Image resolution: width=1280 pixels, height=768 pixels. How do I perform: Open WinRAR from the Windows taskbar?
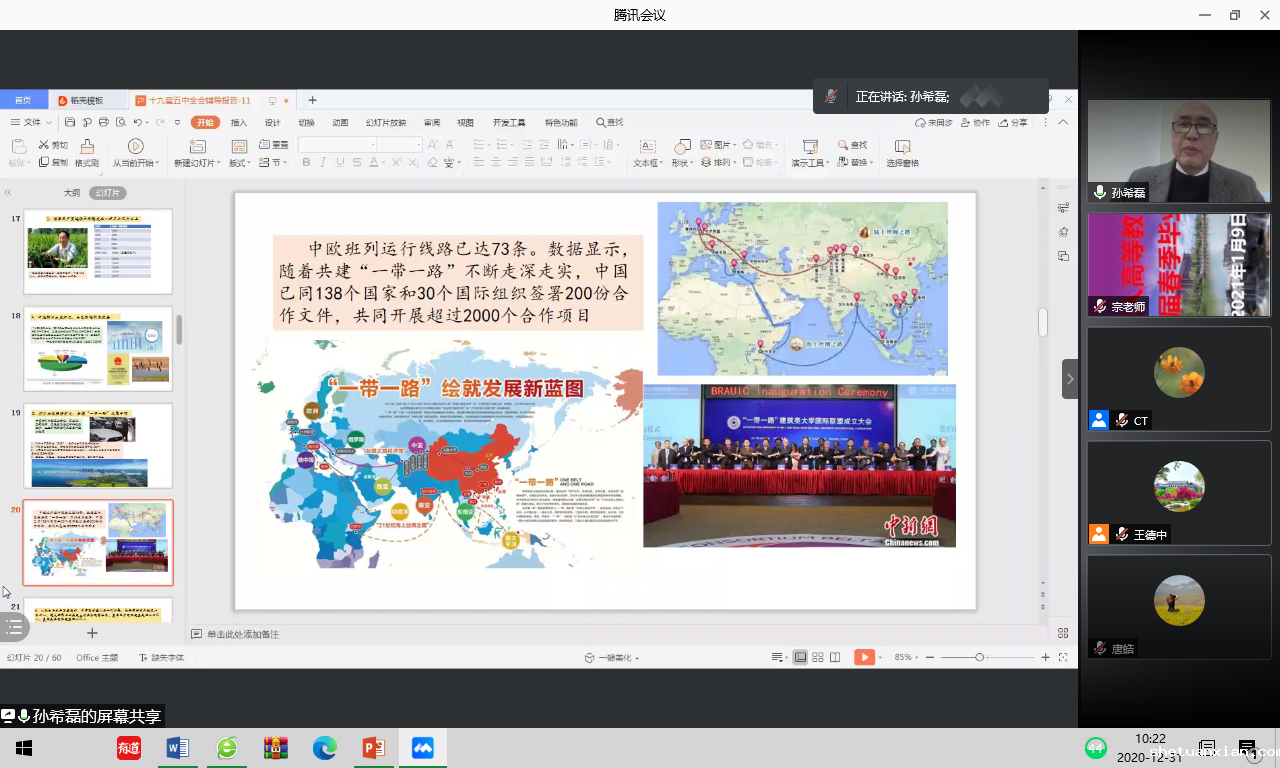pos(276,748)
